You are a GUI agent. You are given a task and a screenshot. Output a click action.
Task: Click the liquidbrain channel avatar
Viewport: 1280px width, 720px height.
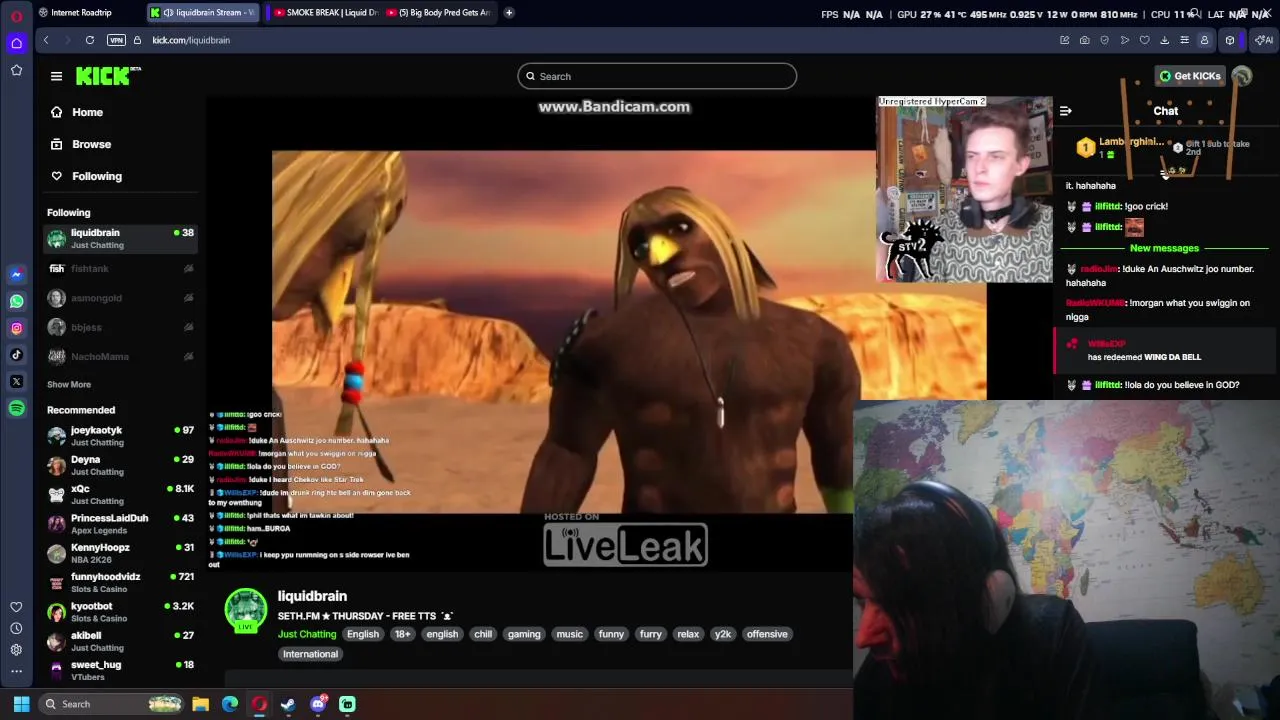tap(246, 610)
